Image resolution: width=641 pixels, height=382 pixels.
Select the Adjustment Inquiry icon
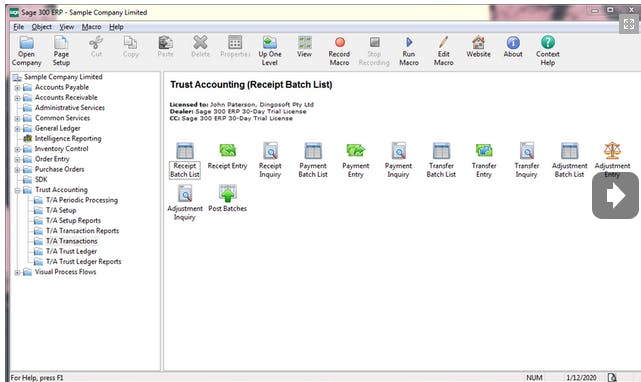185,202
